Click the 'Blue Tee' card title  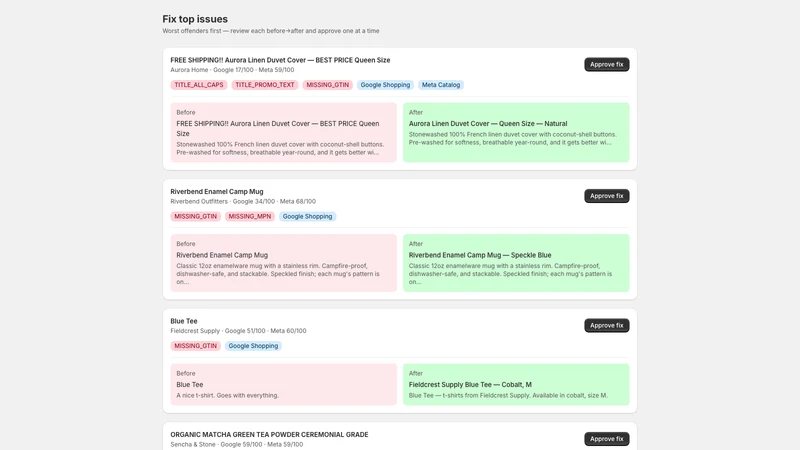coord(184,321)
